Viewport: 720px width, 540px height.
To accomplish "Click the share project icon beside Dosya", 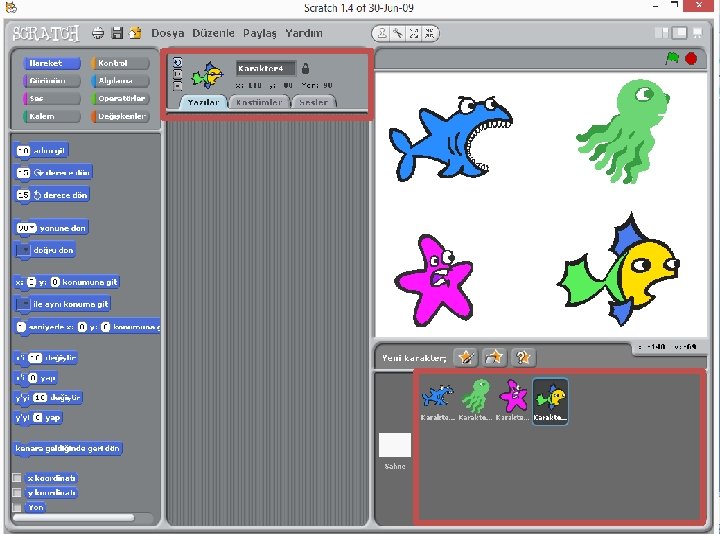I will tap(135, 33).
